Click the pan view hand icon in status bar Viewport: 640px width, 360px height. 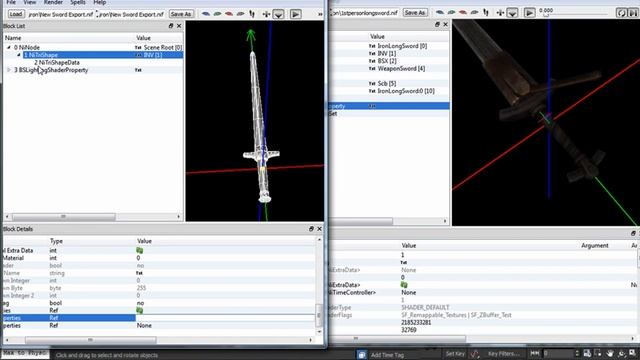pos(610,353)
